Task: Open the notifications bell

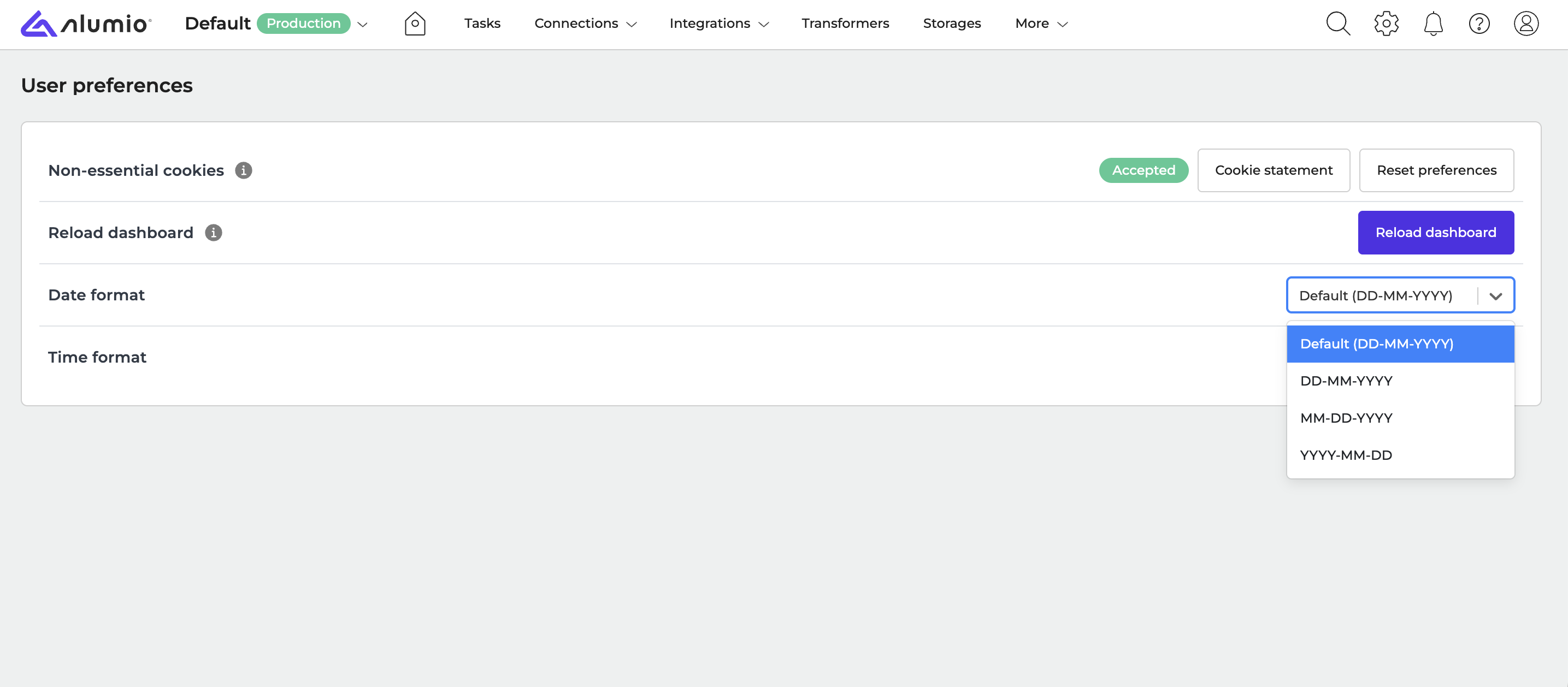Action: tap(1433, 23)
